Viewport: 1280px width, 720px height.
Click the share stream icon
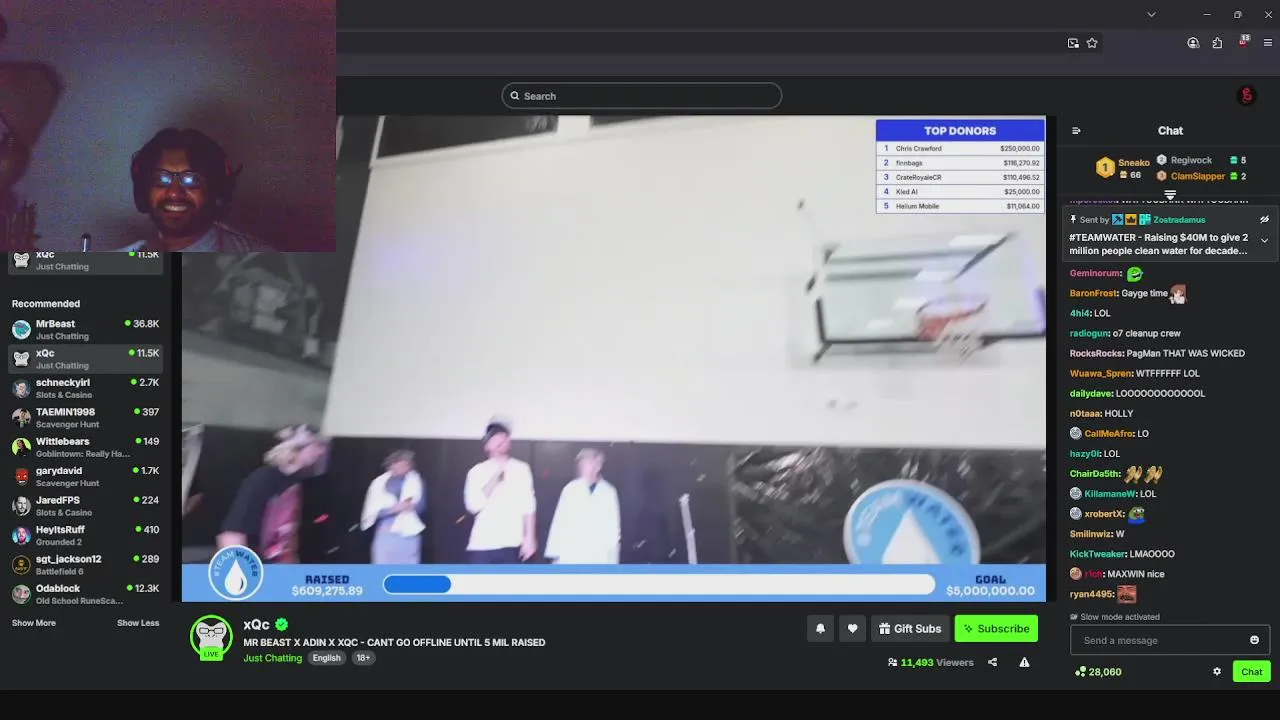pos(992,662)
